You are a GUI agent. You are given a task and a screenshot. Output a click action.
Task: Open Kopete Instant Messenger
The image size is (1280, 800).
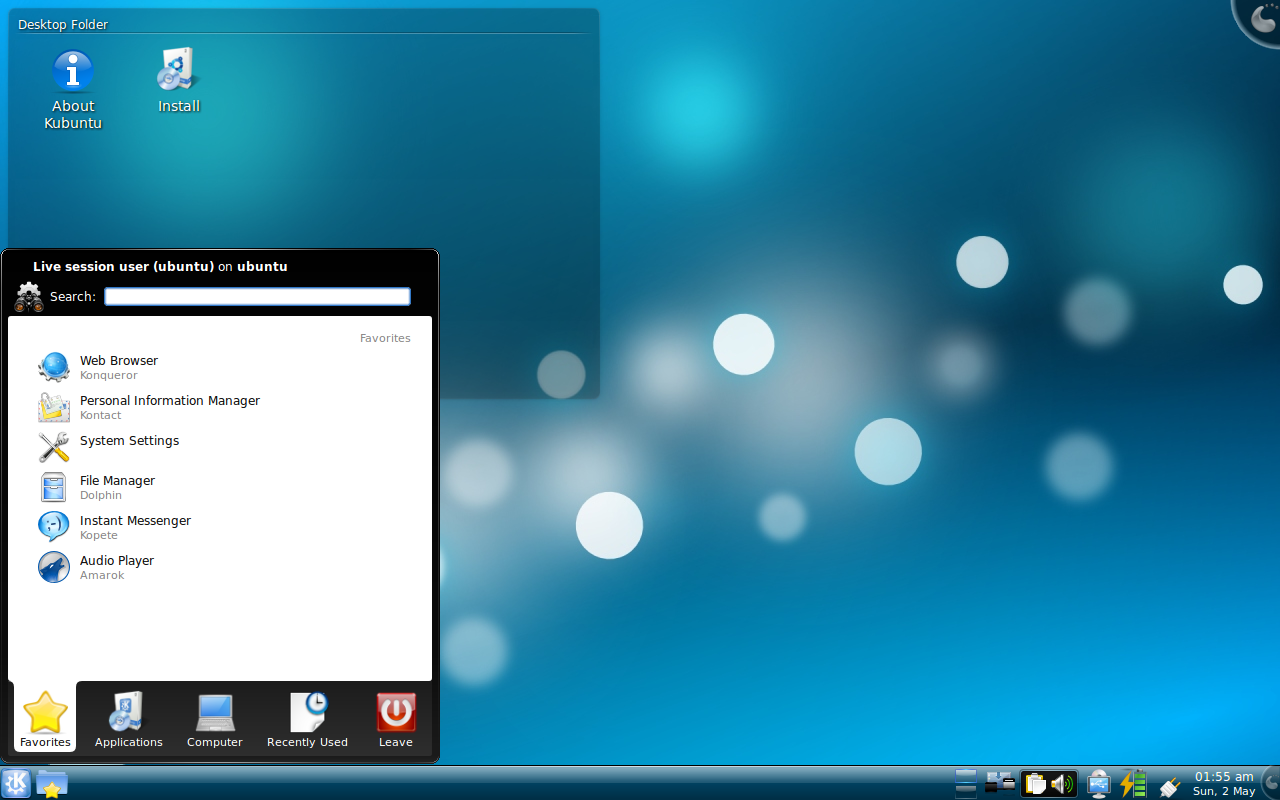click(220, 527)
